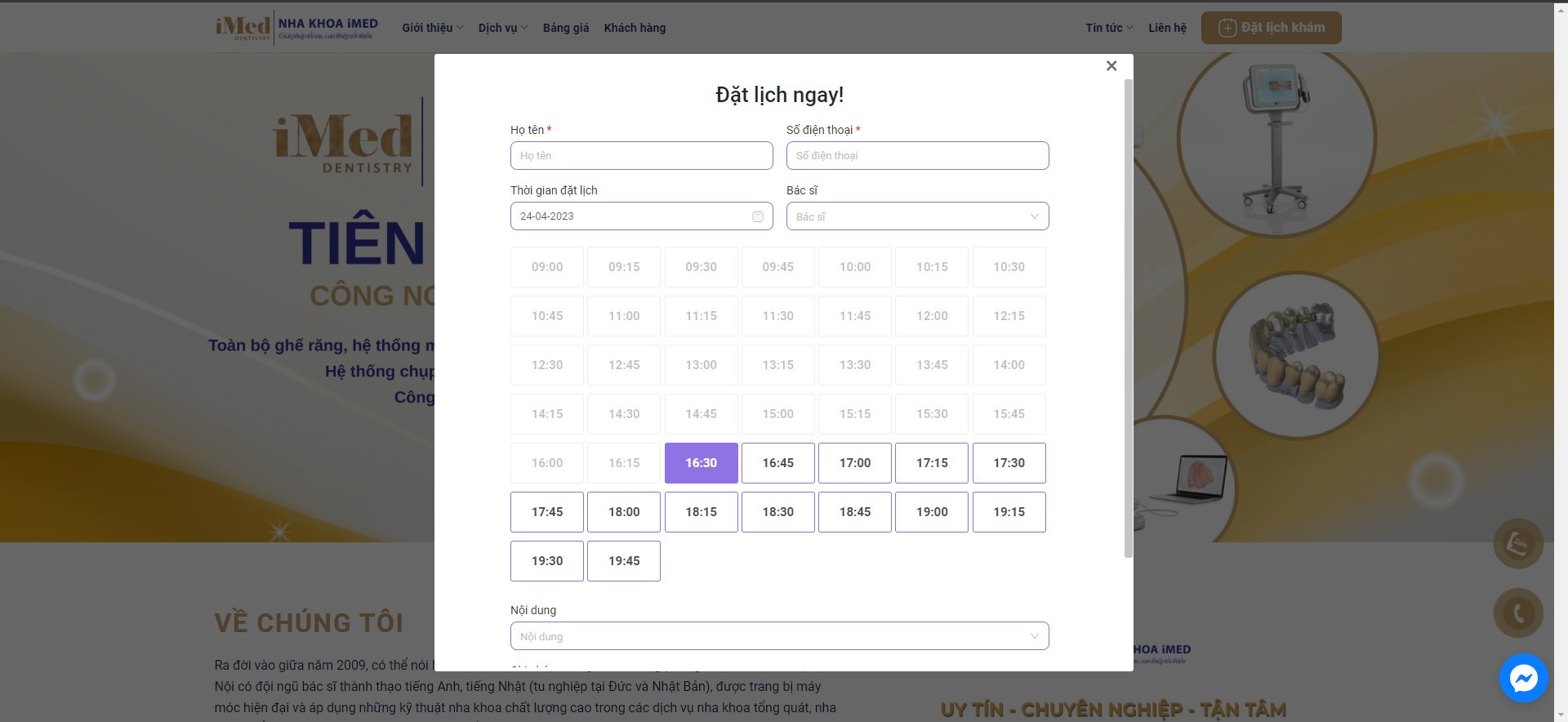The height and width of the screenshot is (722, 1568).
Task: Go to Khách hàng menu item
Action: 635,28
